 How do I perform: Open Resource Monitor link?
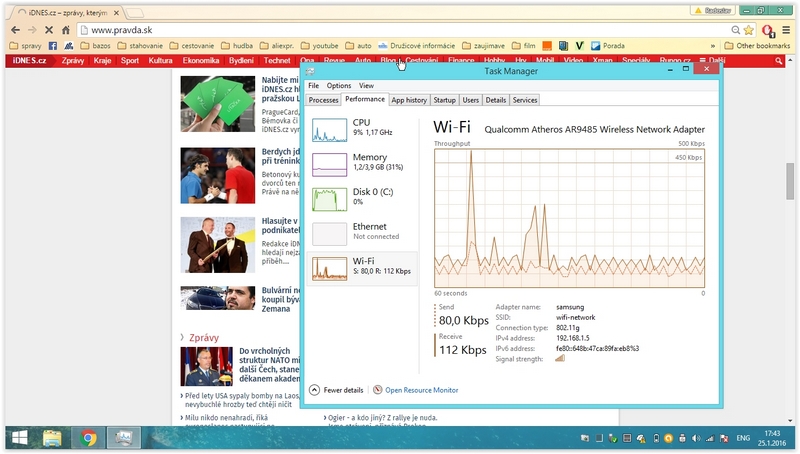pyautogui.click(x=421, y=390)
